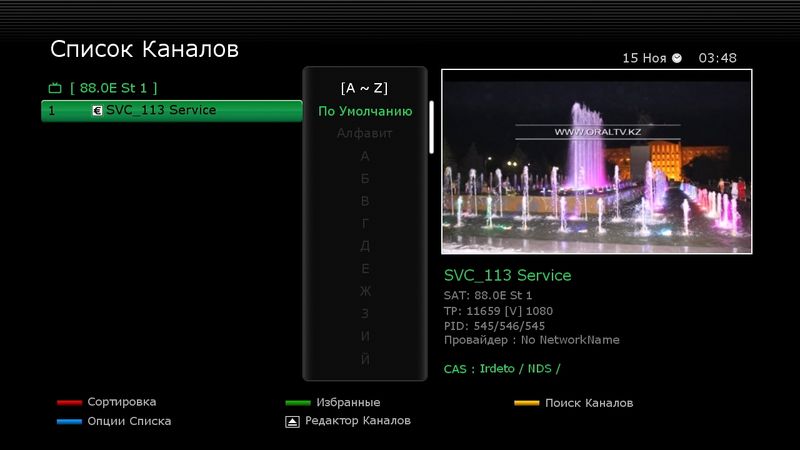Click the Опции Списка label
The height and width of the screenshot is (450, 800).
pos(129,421)
